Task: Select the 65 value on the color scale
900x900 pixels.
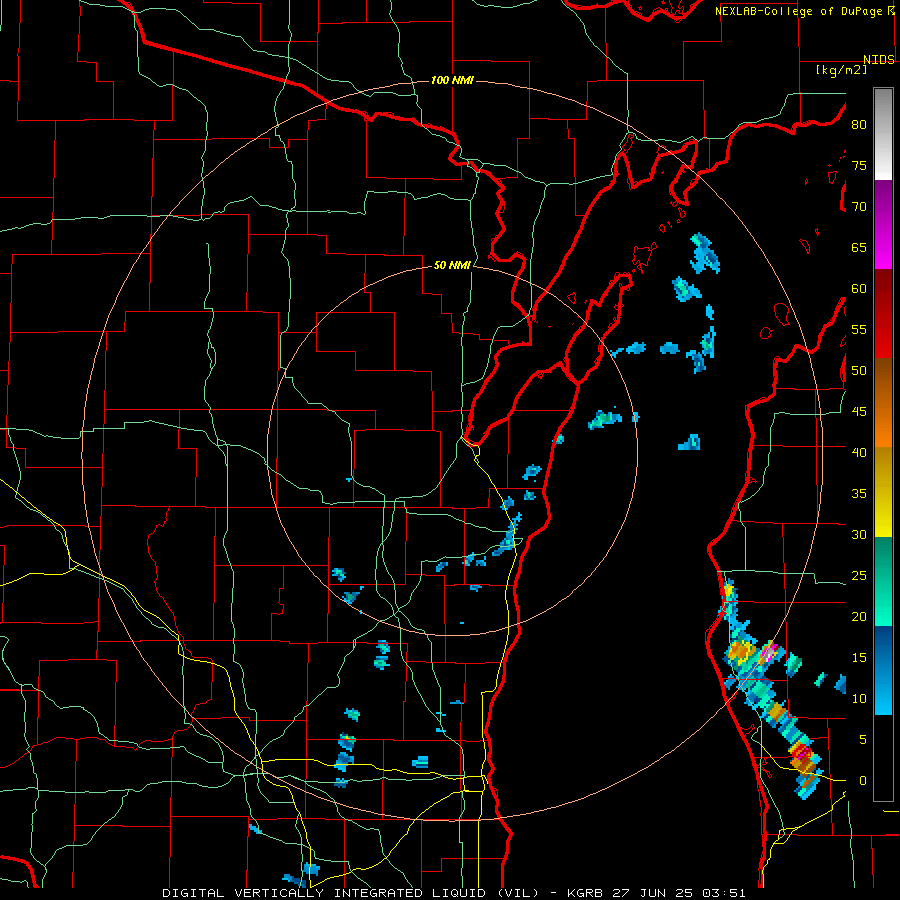Action: (859, 247)
